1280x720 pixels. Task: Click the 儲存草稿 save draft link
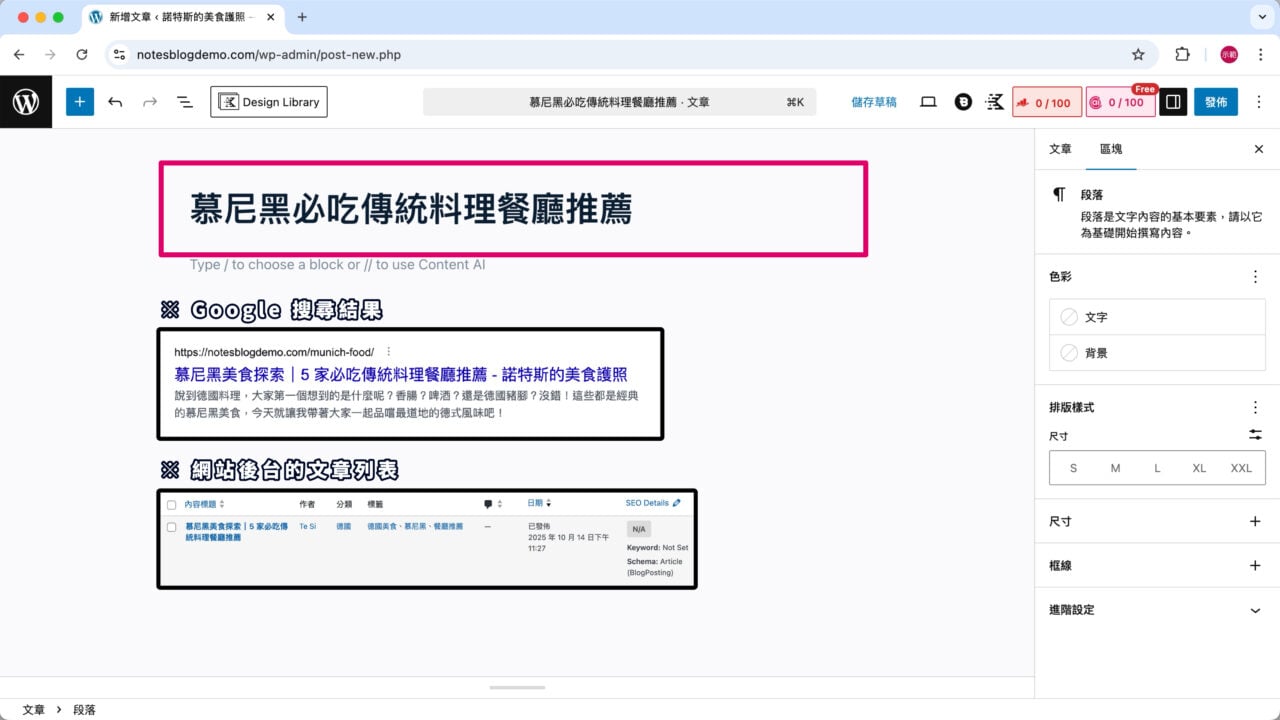[874, 101]
